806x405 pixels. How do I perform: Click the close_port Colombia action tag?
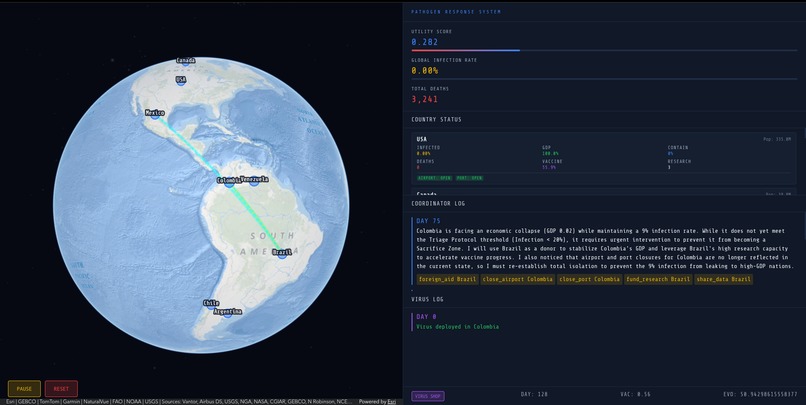590,279
